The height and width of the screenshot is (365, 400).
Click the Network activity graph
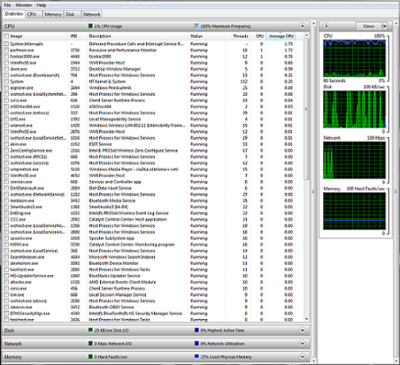click(354, 160)
